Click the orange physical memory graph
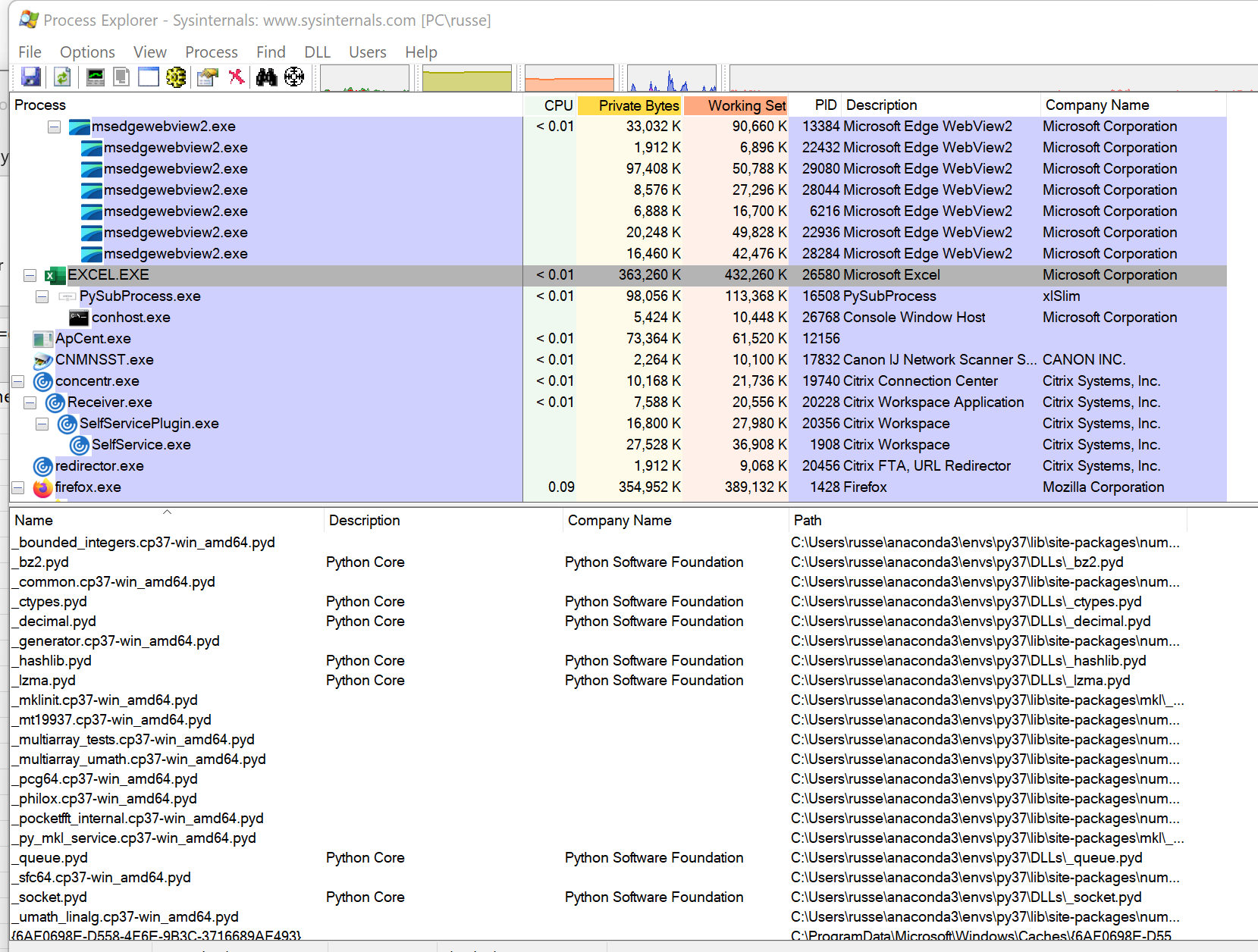This screenshot has width=1258, height=952. coord(569,78)
